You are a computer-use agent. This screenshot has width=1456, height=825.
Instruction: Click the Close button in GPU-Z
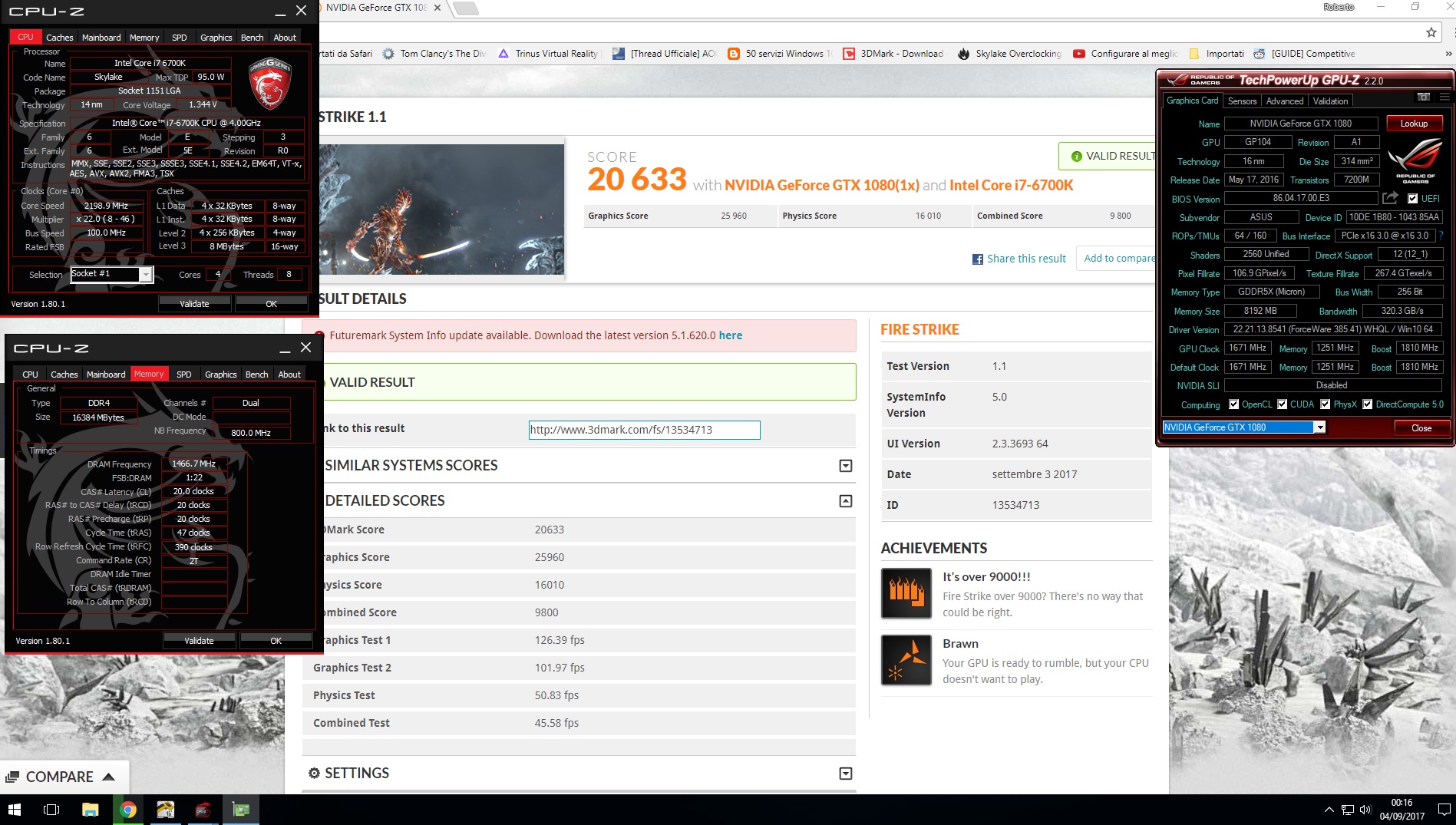click(1421, 428)
